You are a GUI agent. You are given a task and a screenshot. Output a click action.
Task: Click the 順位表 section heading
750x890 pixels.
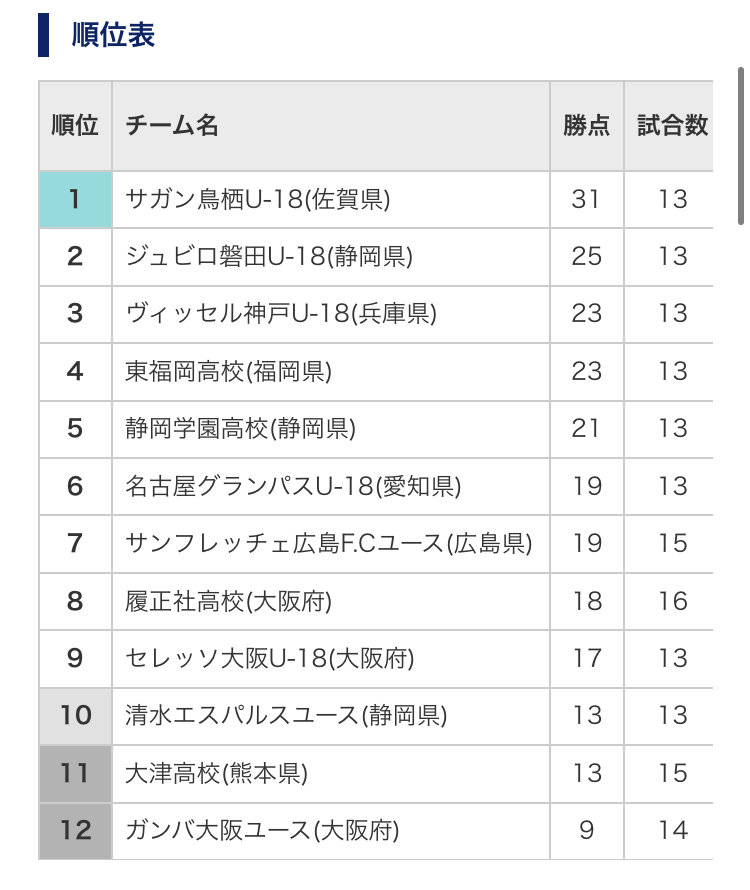pos(113,35)
